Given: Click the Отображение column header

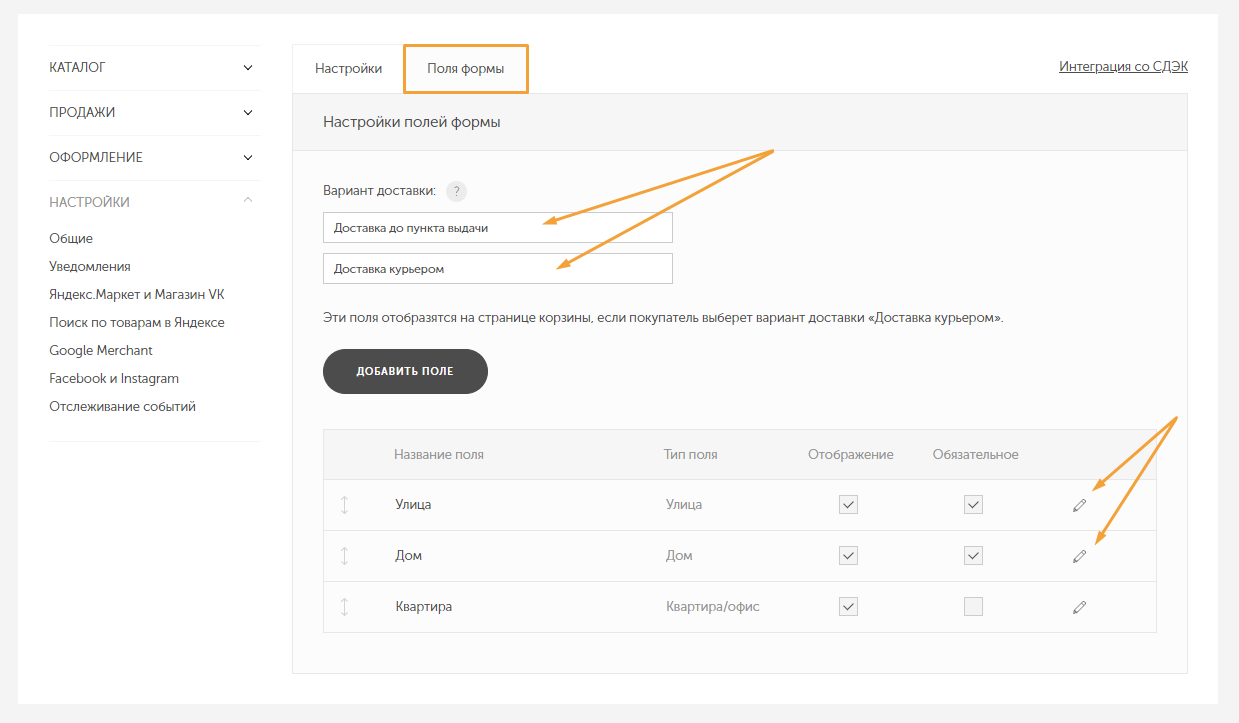Looking at the screenshot, I should [851, 454].
